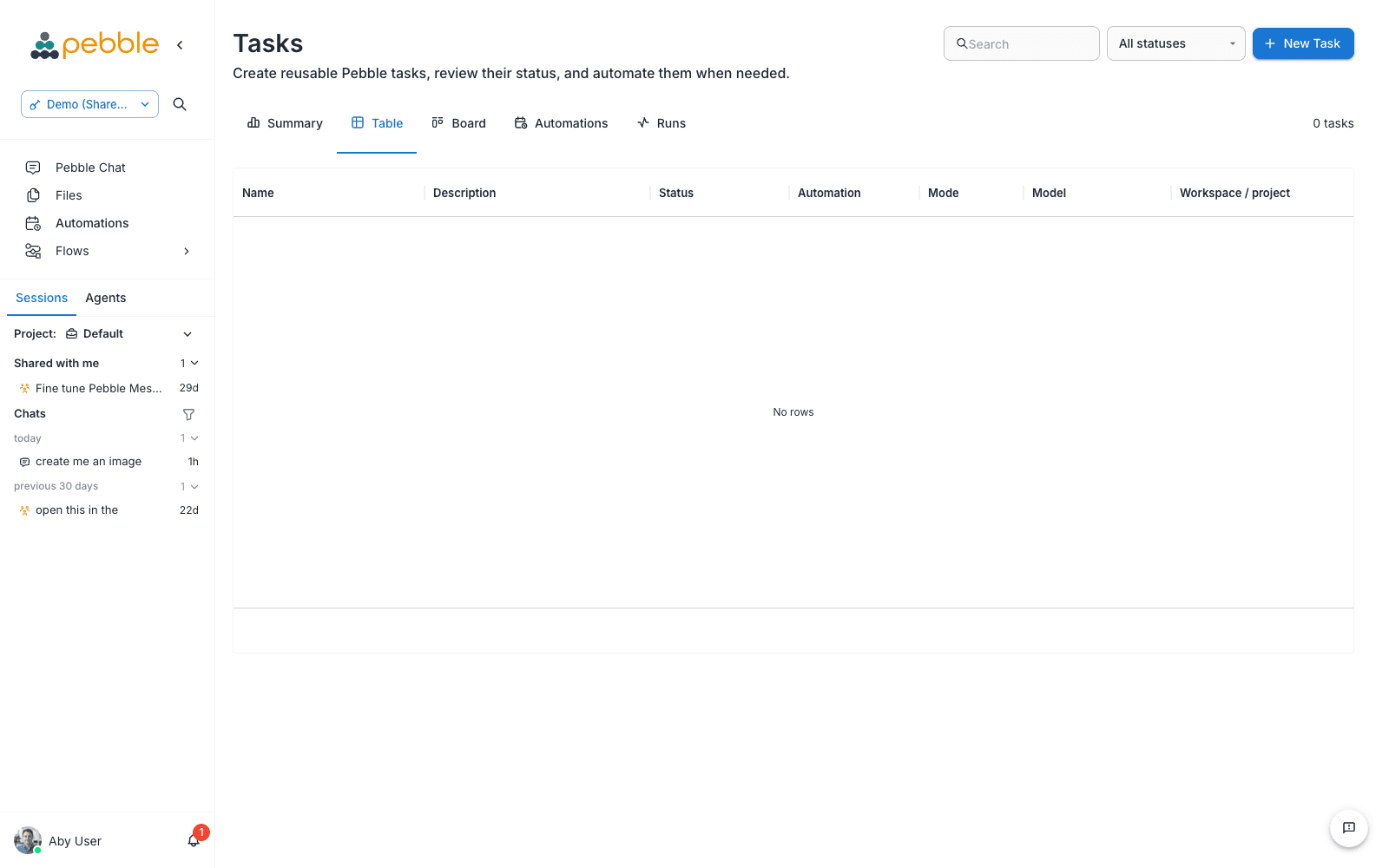Select the Sessions tab in sidebar
Viewport: 1389px width, 868px height.
pyautogui.click(x=42, y=298)
